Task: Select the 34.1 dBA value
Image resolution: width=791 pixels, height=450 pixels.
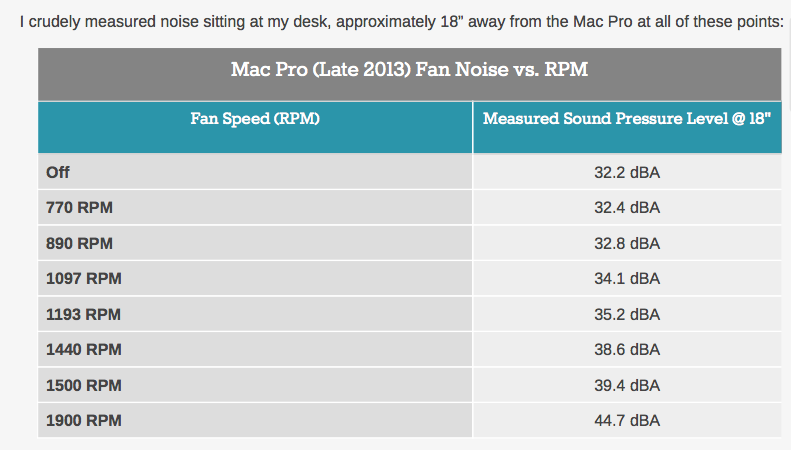Action: click(x=627, y=278)
